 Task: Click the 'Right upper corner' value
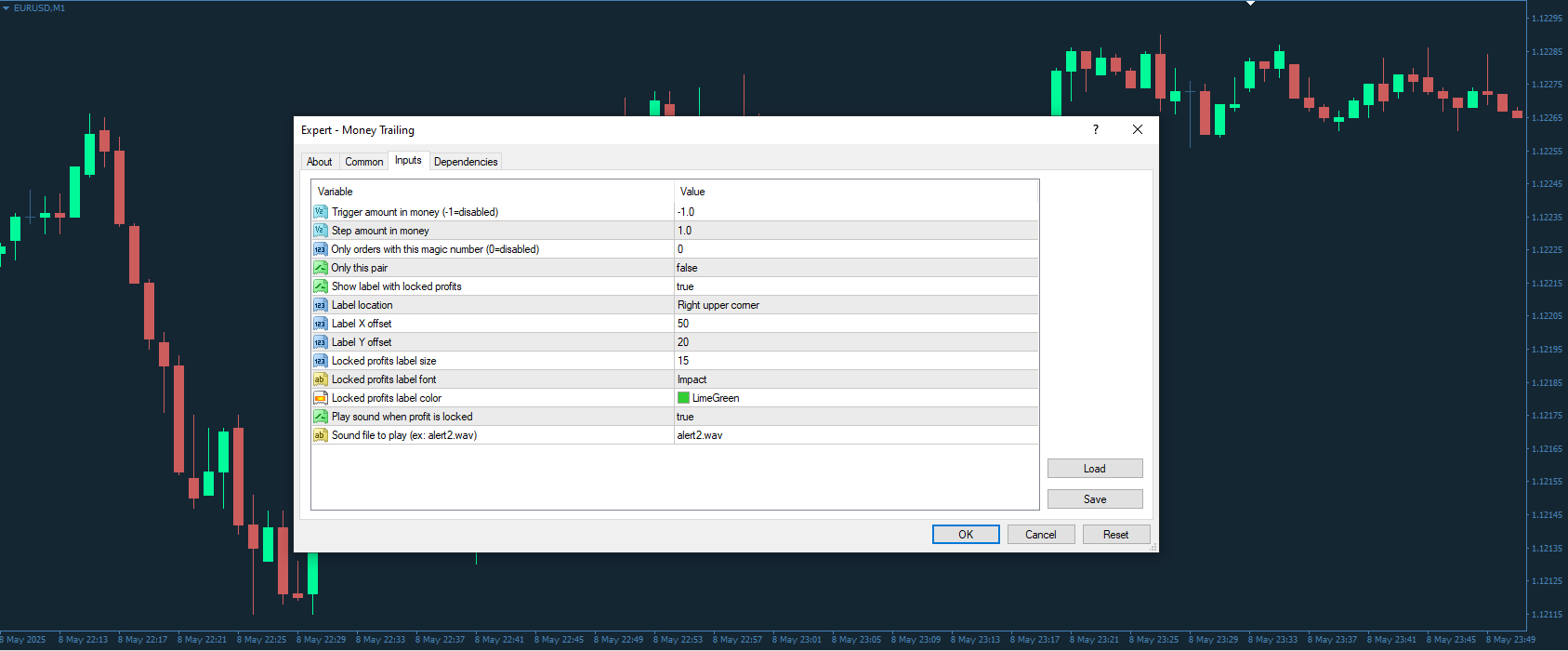point(718,305)
